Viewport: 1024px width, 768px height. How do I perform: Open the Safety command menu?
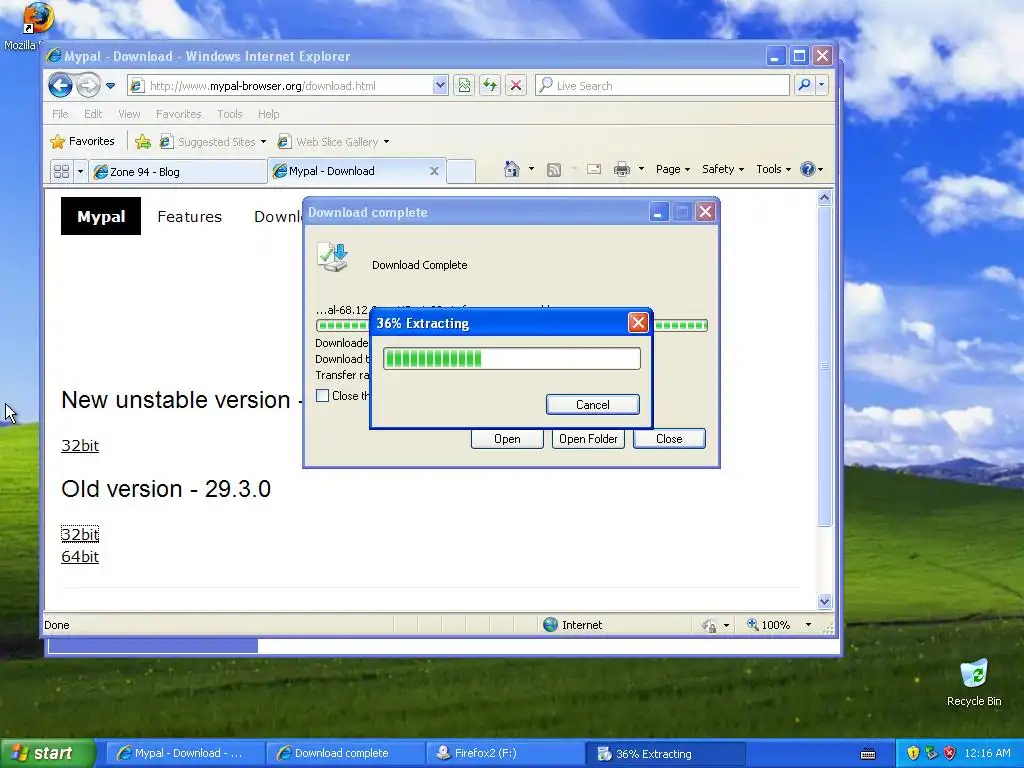(722, 169)
